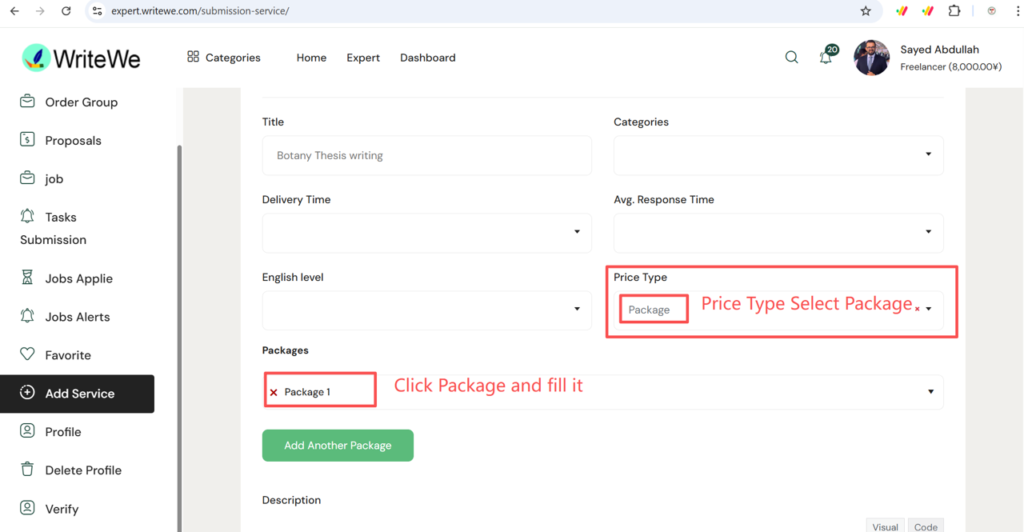This screenshot has height=532, width=1024.
Task: Open the Favorite heart item in sidebar
Action: point(67,355)
